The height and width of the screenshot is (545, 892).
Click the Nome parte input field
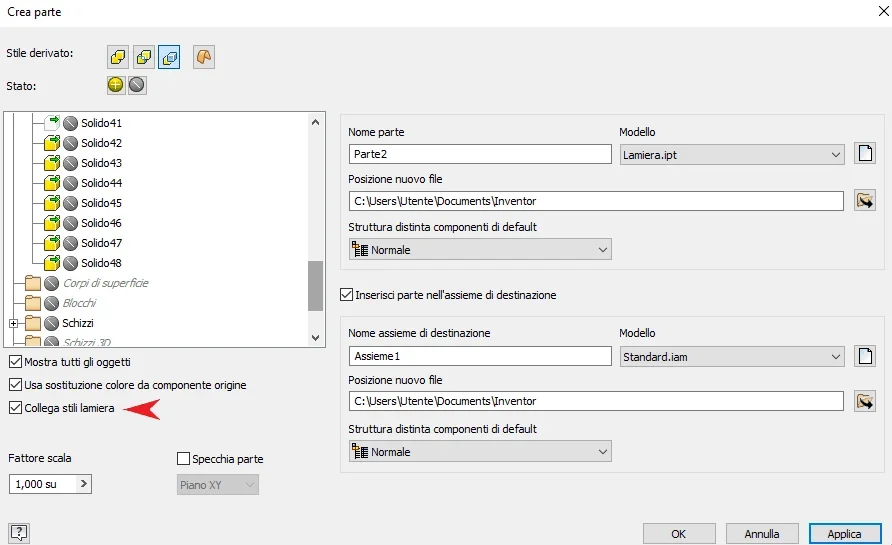(x=480, y=154)
